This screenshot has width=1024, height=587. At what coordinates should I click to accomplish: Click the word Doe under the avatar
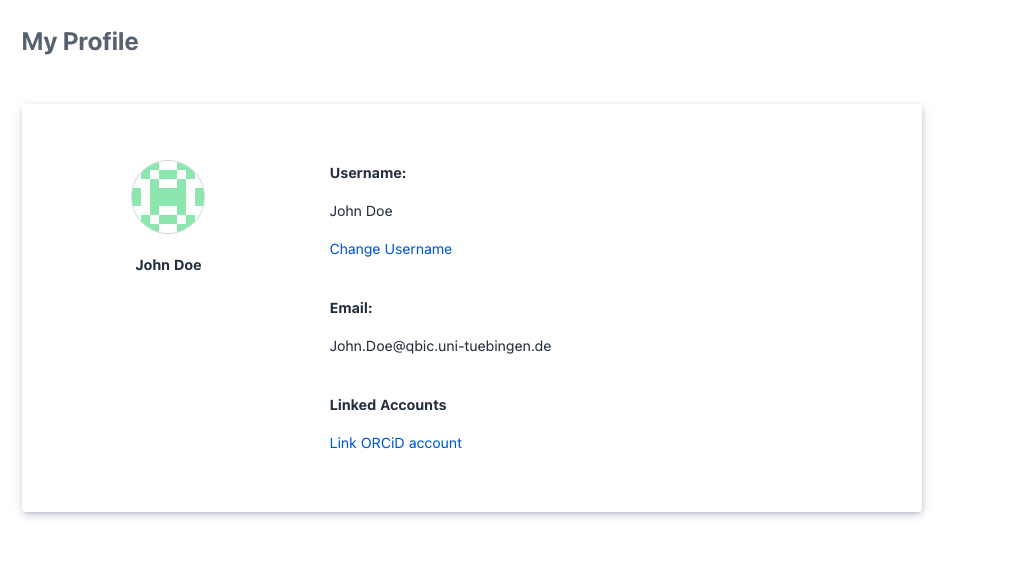[x=187, y=265]
